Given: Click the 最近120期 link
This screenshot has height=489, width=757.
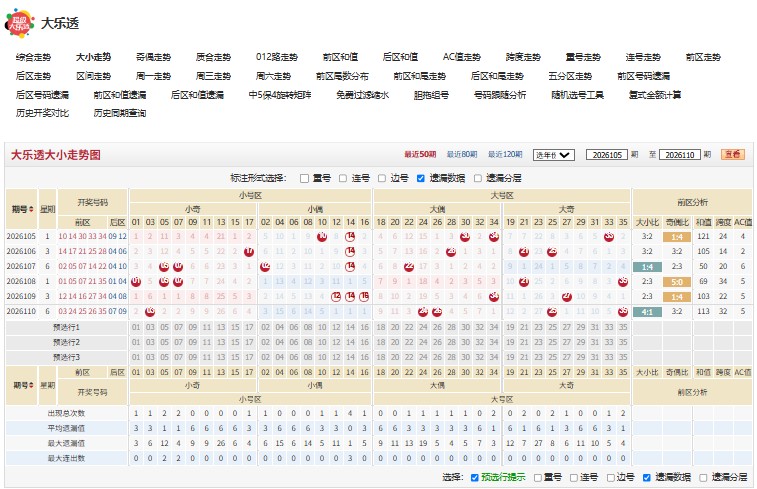Looking at the screenshot, I should (x=505, y=154).
